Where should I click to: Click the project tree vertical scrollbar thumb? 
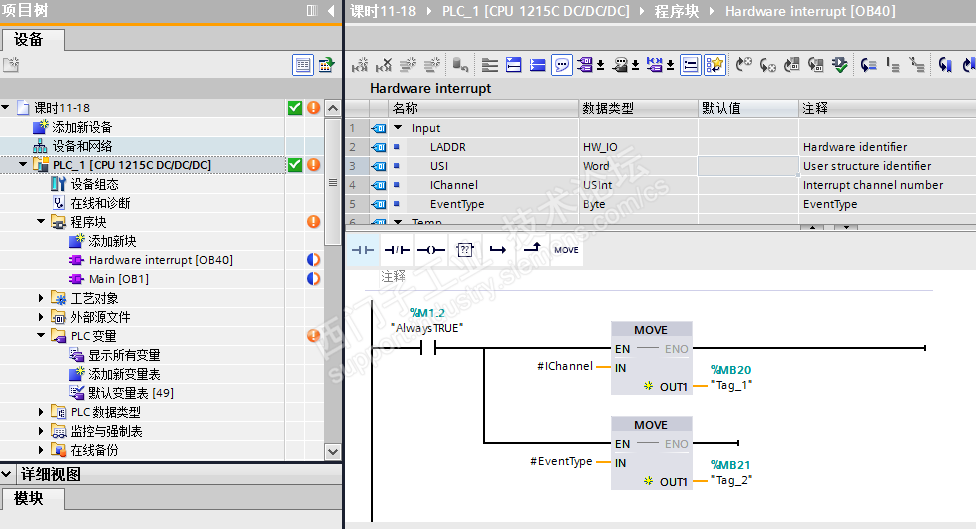coord(333,182)
